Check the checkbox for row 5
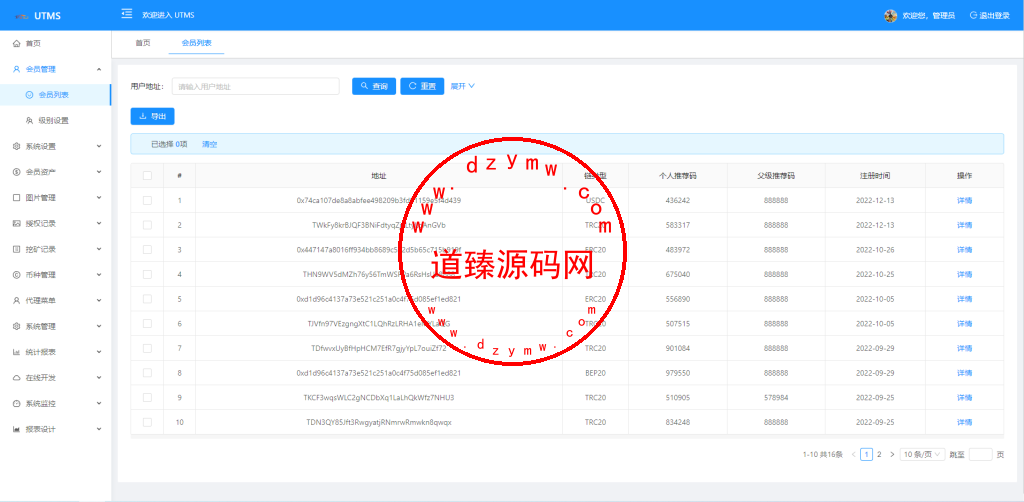Image resolution: width=1024 pixels, height=502 pixels. coord(148,299)
